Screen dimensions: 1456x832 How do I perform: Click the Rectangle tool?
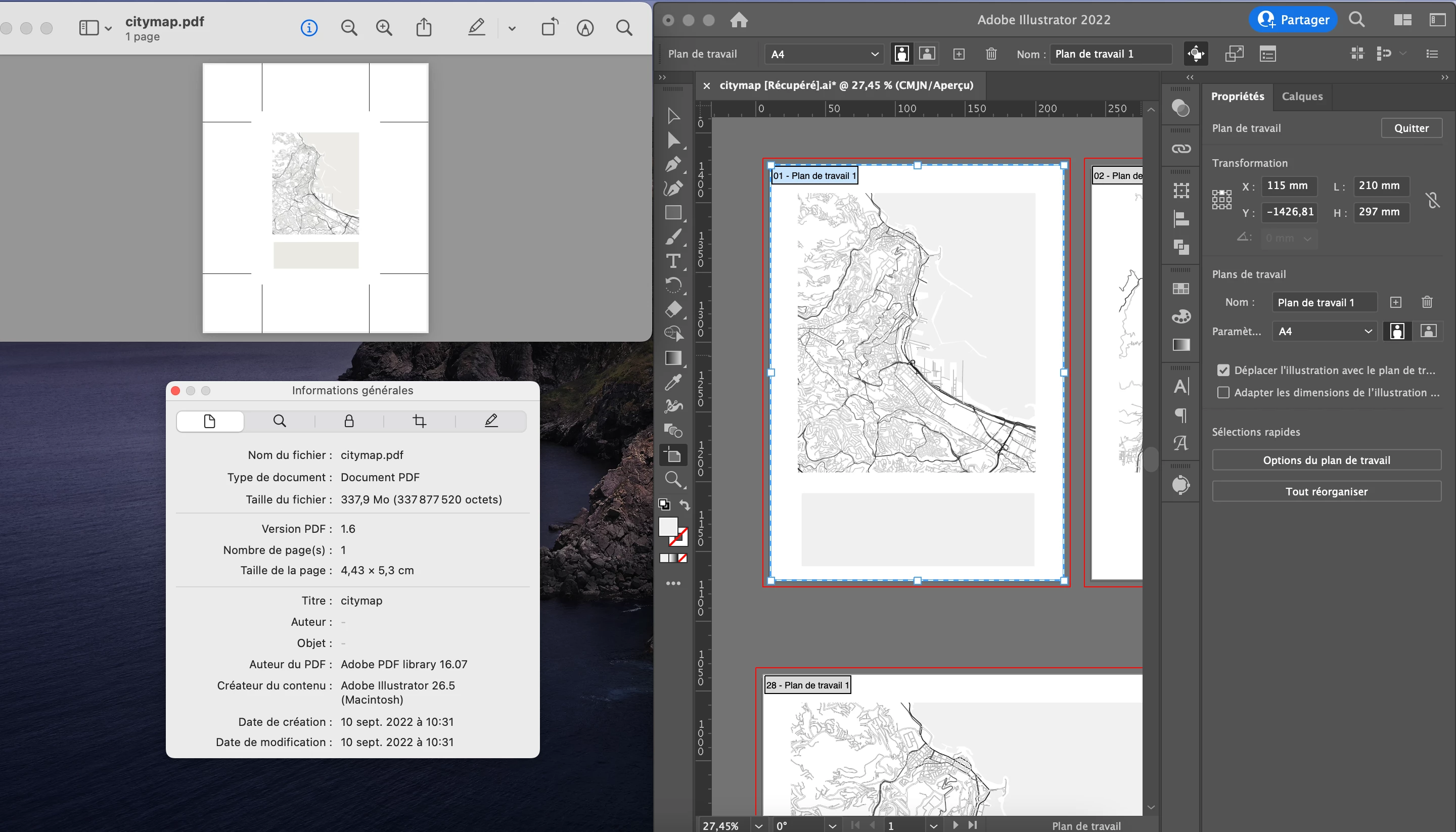click(673, 213)
